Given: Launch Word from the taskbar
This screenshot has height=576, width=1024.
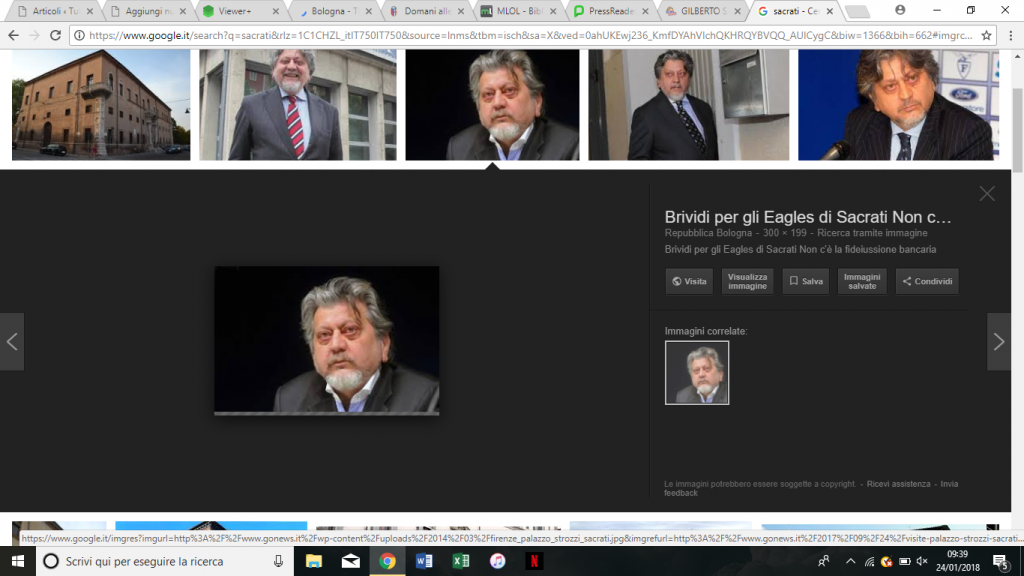Looking at the screenshot, I should (424, 561).
